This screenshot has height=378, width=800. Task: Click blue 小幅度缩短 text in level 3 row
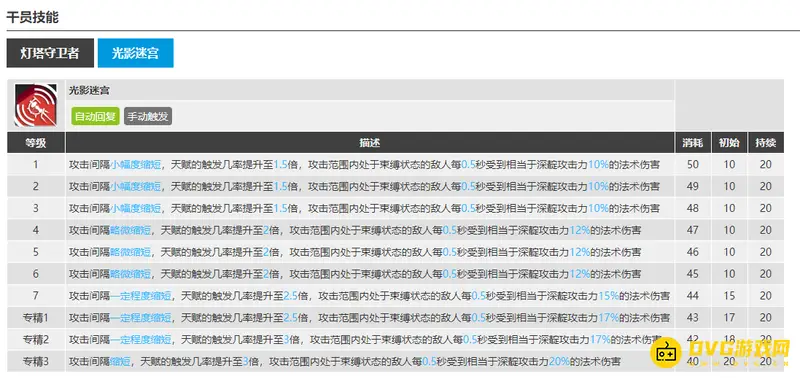[x=136, y=209]
